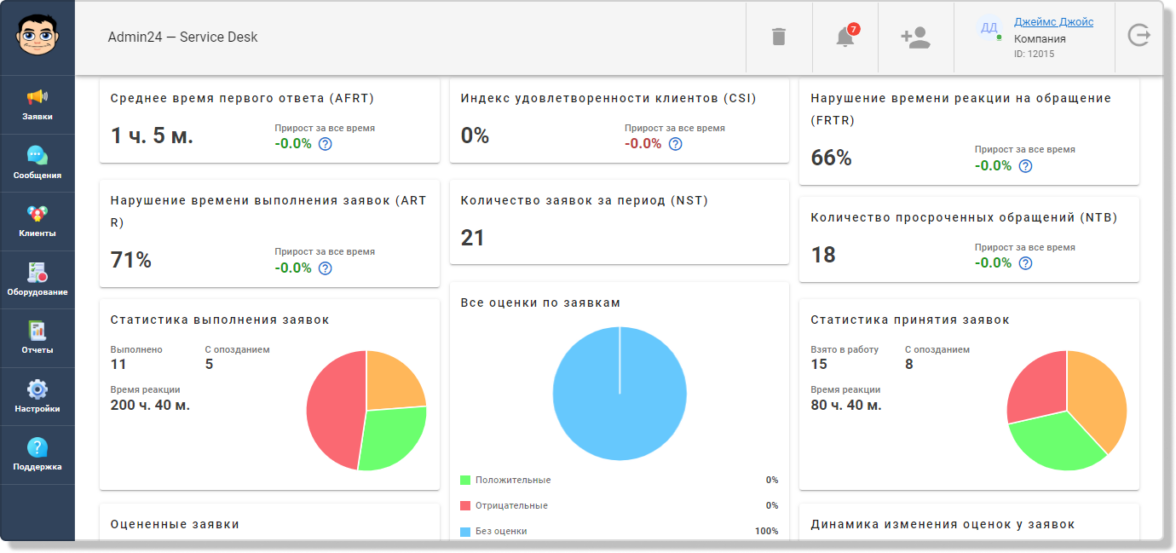Screen dimensions: 1176x553
Task: Click the 0% CSI value
Action: point(475,136)
